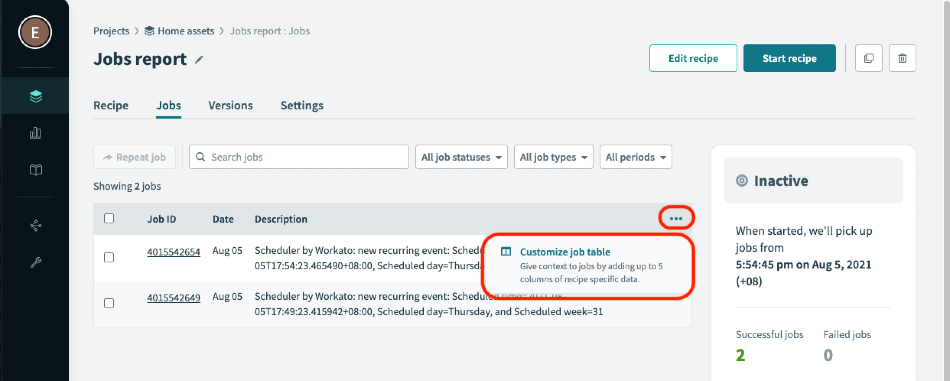The image size is (950, 381).
Task: Click the Job ID column header
Action: 162,219
